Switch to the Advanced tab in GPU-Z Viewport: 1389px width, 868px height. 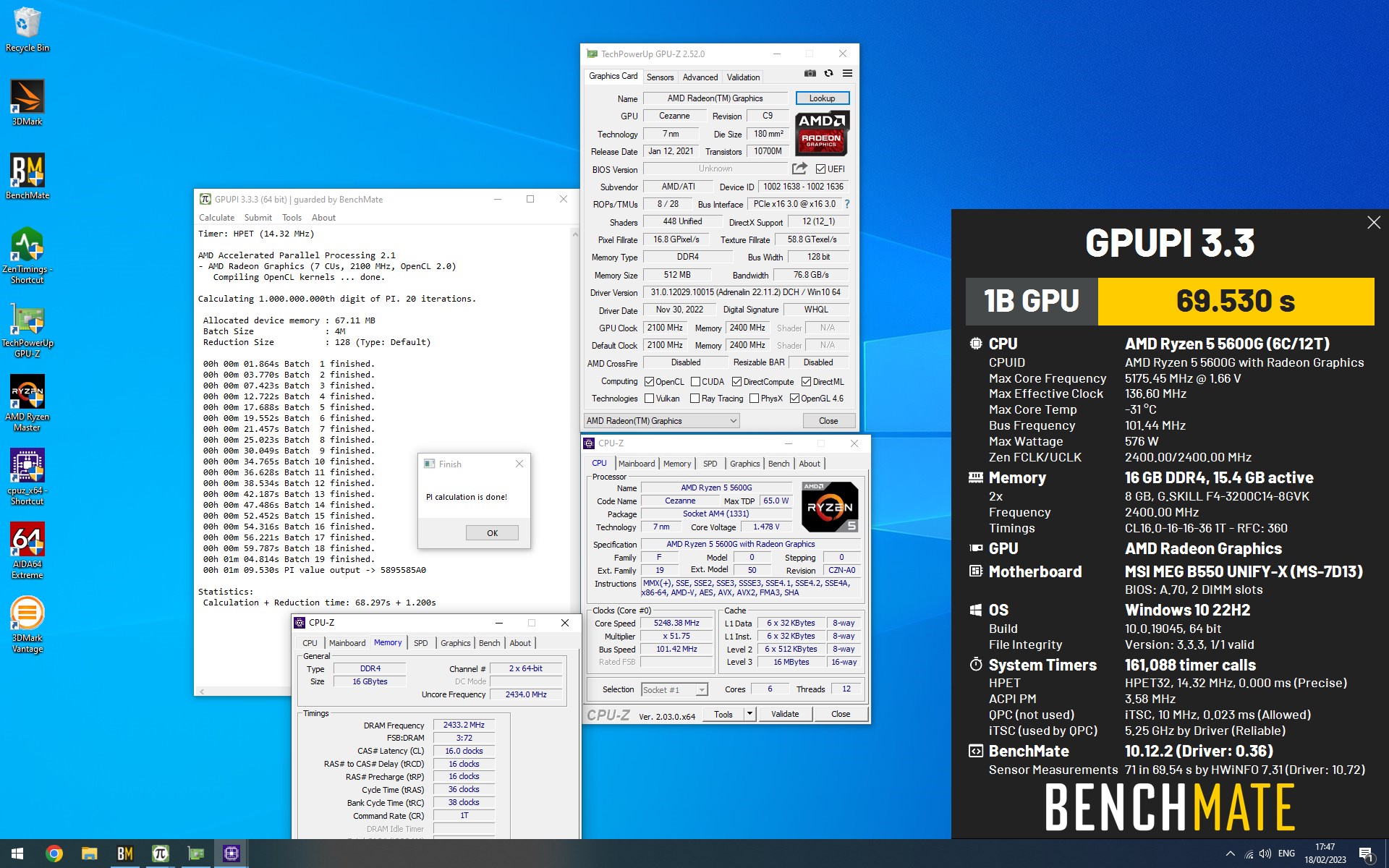point(700,77)
